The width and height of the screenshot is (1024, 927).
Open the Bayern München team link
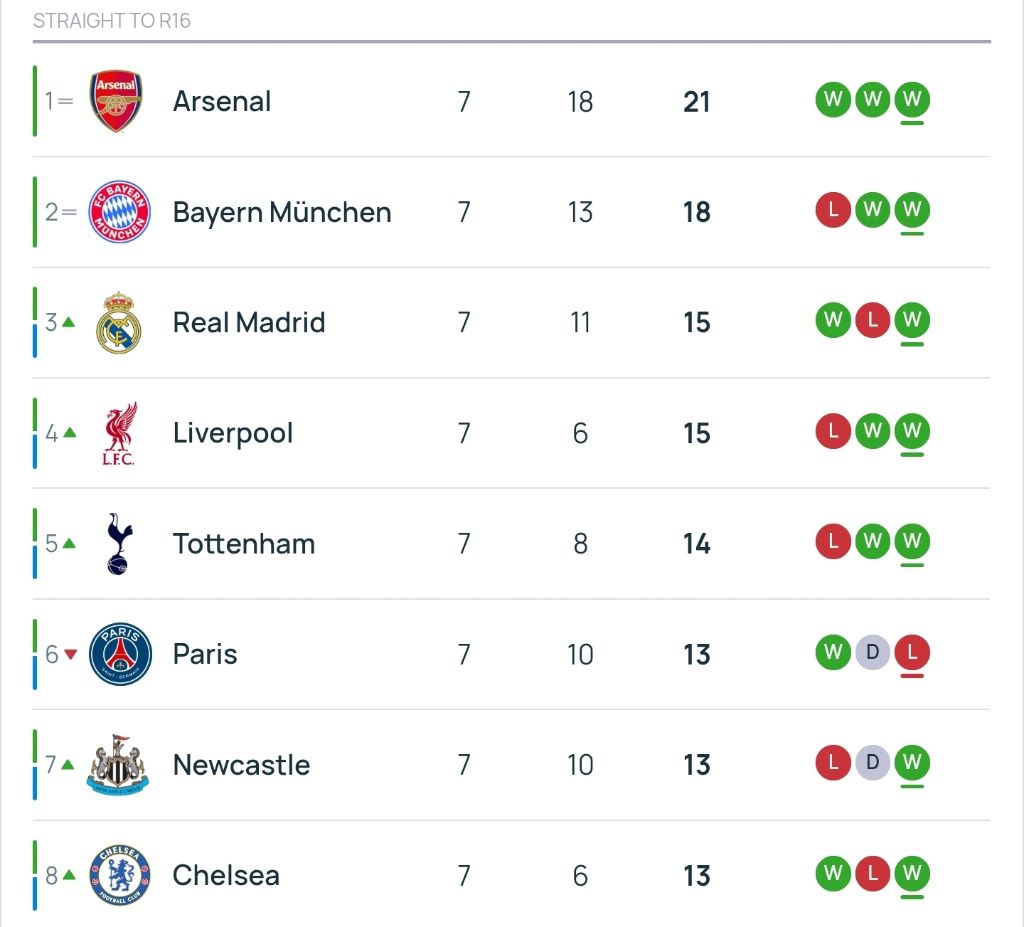click(x=282, y=212)
